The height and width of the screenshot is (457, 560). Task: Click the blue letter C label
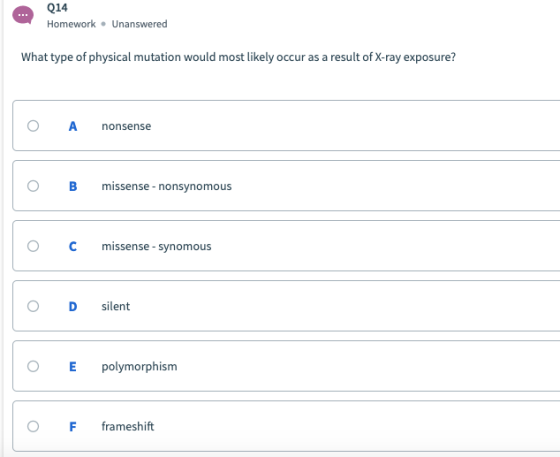click(73, 246)
